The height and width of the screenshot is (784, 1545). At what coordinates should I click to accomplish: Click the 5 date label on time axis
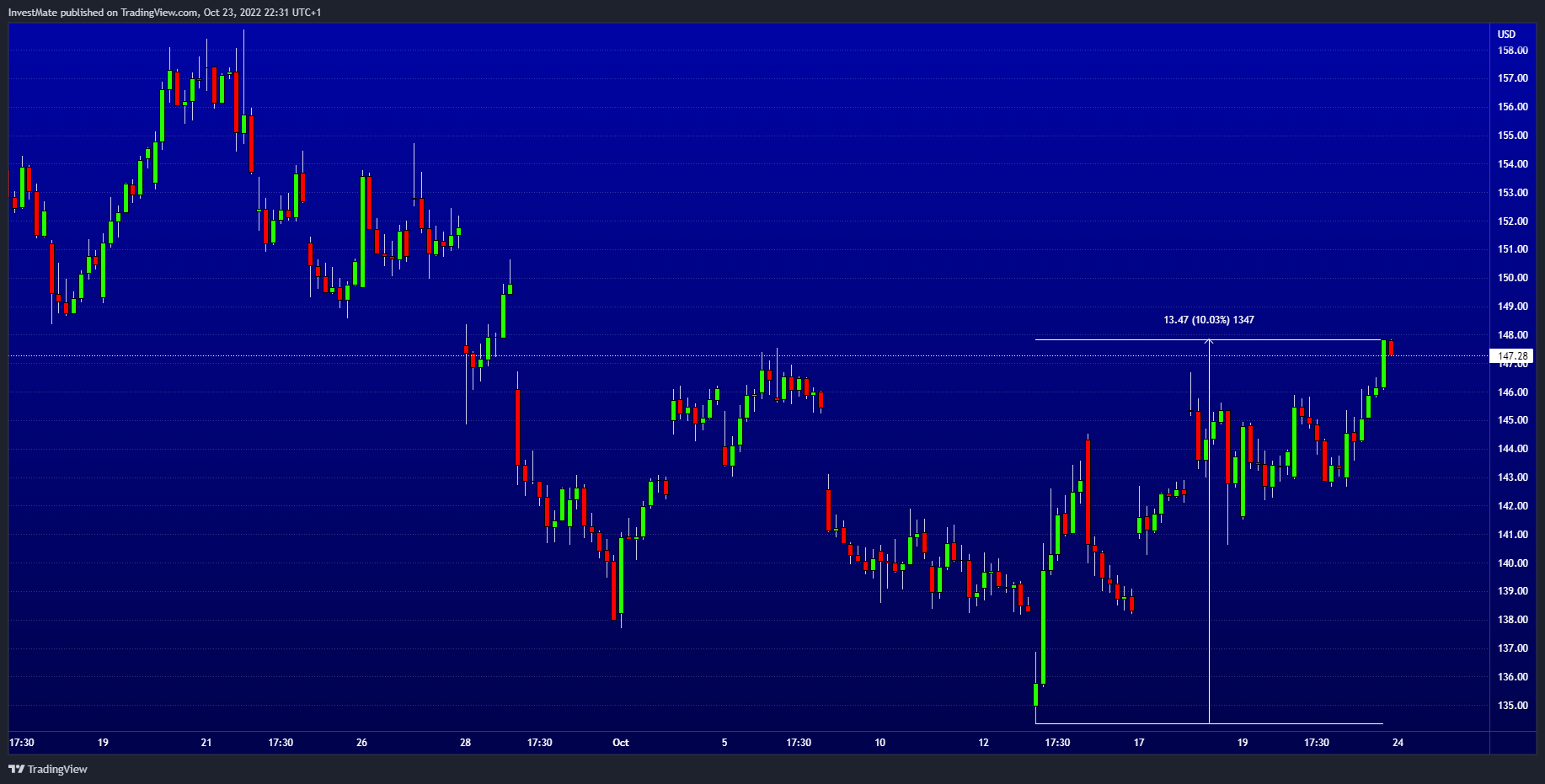pyautogui.click(x=724, y=743)
